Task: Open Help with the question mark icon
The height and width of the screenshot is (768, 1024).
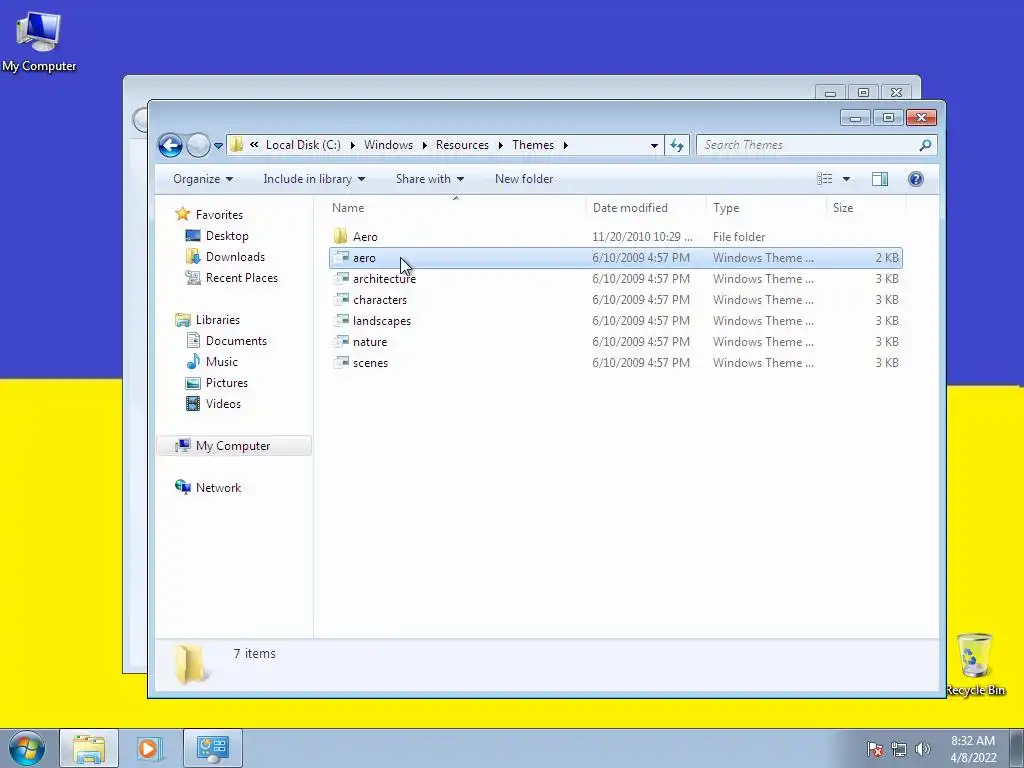Action: tap(916, 179)
